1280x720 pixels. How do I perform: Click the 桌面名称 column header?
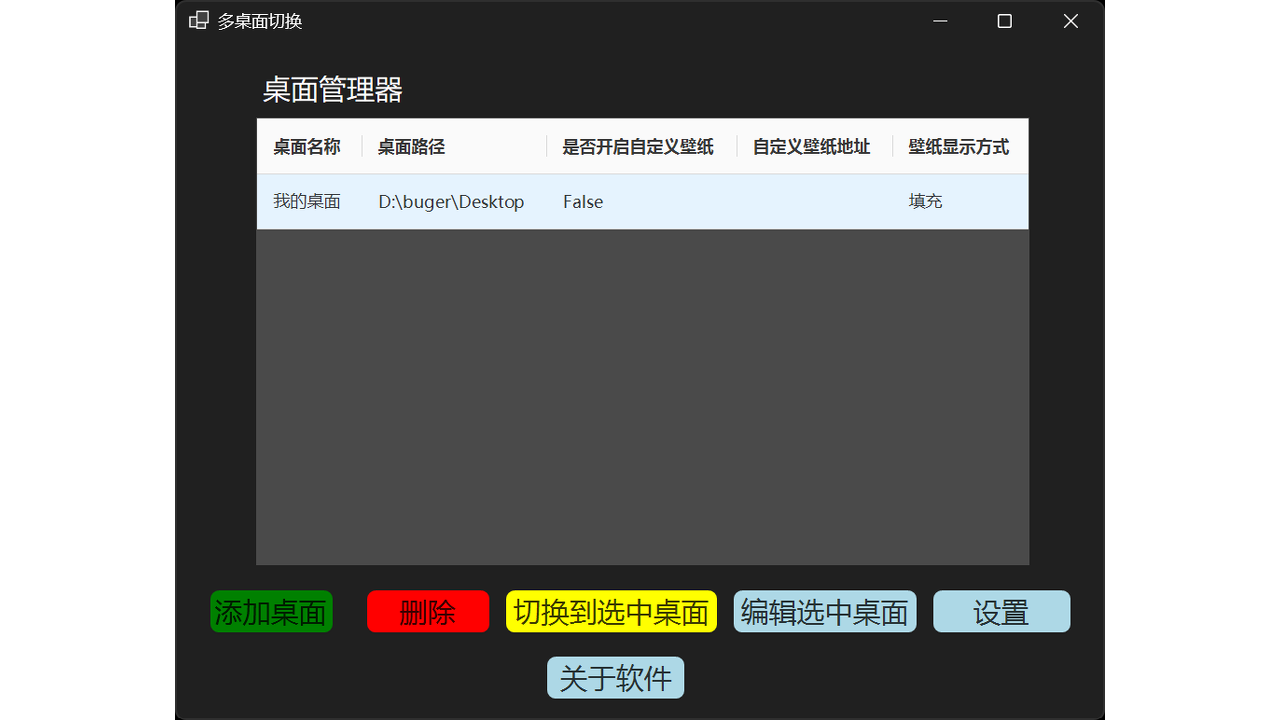(307, 147)
